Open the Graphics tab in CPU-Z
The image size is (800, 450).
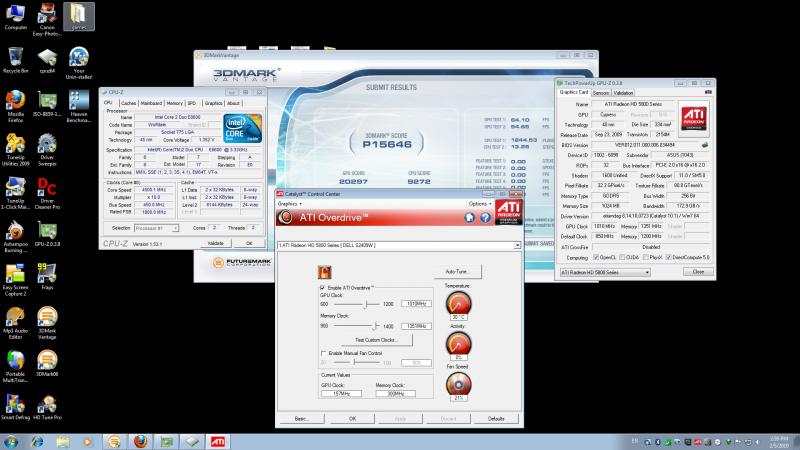[x=213, y=103]
